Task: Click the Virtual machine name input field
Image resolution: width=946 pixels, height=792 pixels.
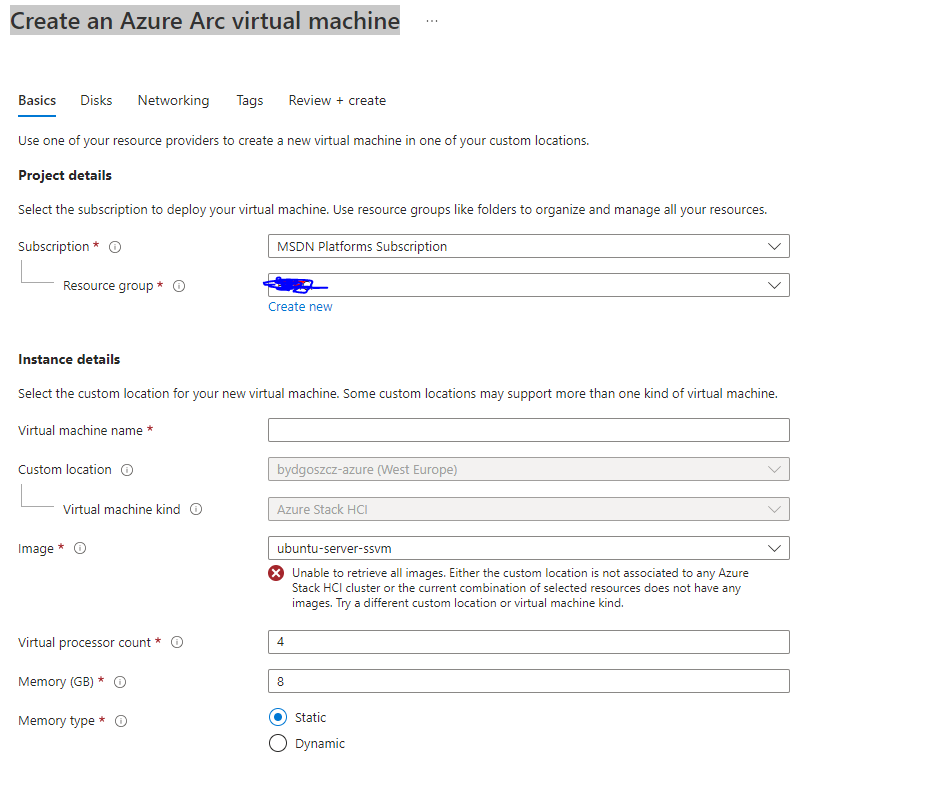Action: click(528, 430)
